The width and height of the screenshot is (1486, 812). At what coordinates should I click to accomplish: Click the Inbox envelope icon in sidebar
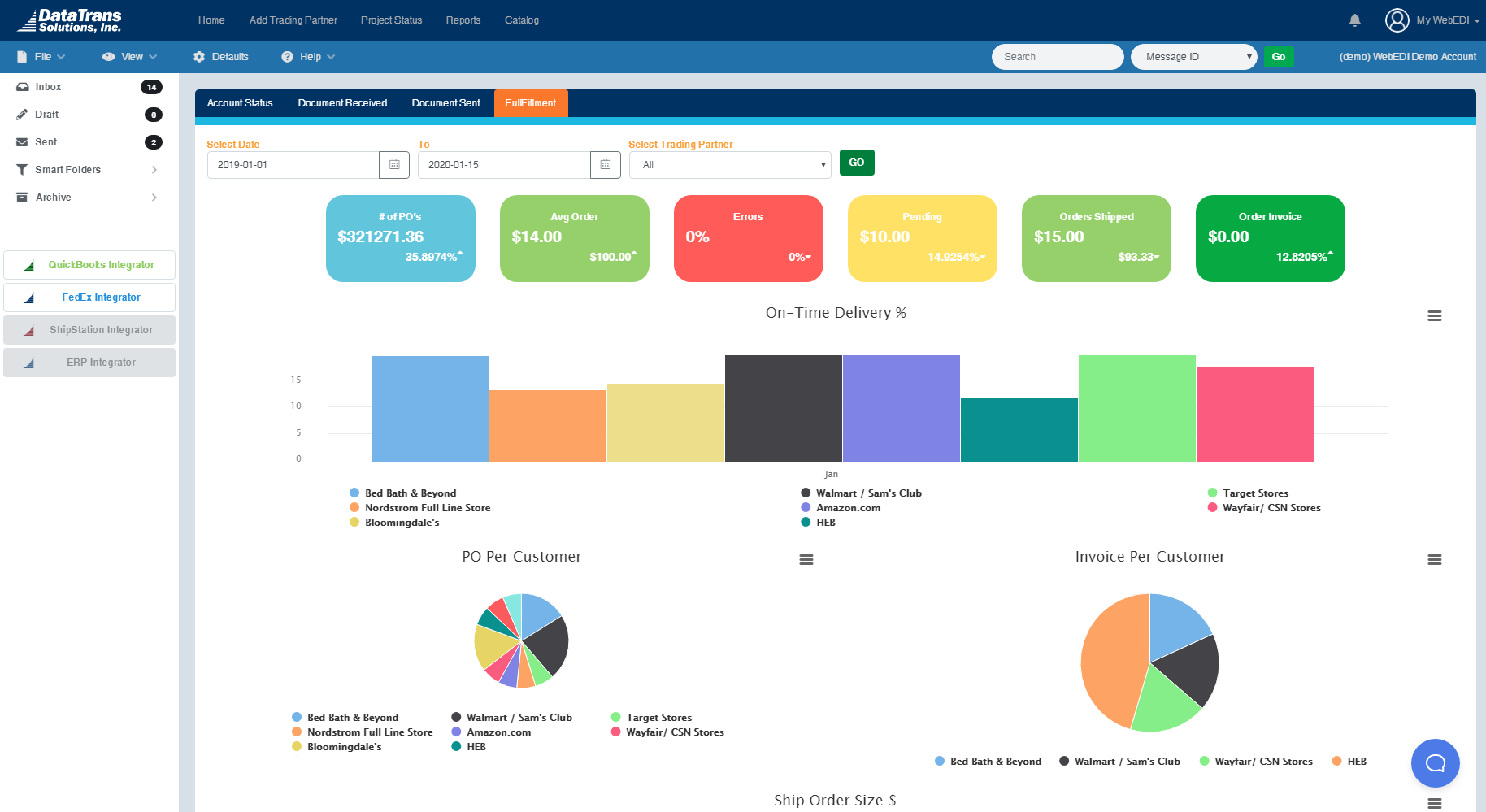(x=22, y=86)
